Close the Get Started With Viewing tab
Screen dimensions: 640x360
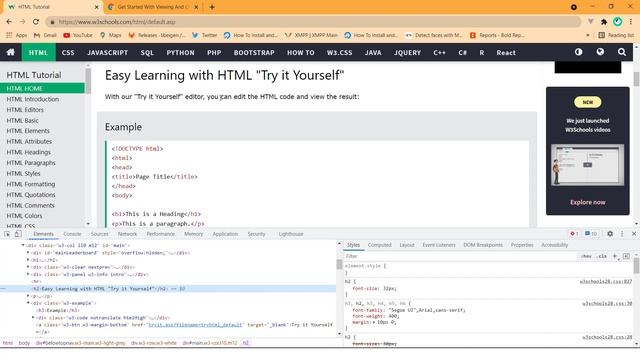[x=196, y=7]
